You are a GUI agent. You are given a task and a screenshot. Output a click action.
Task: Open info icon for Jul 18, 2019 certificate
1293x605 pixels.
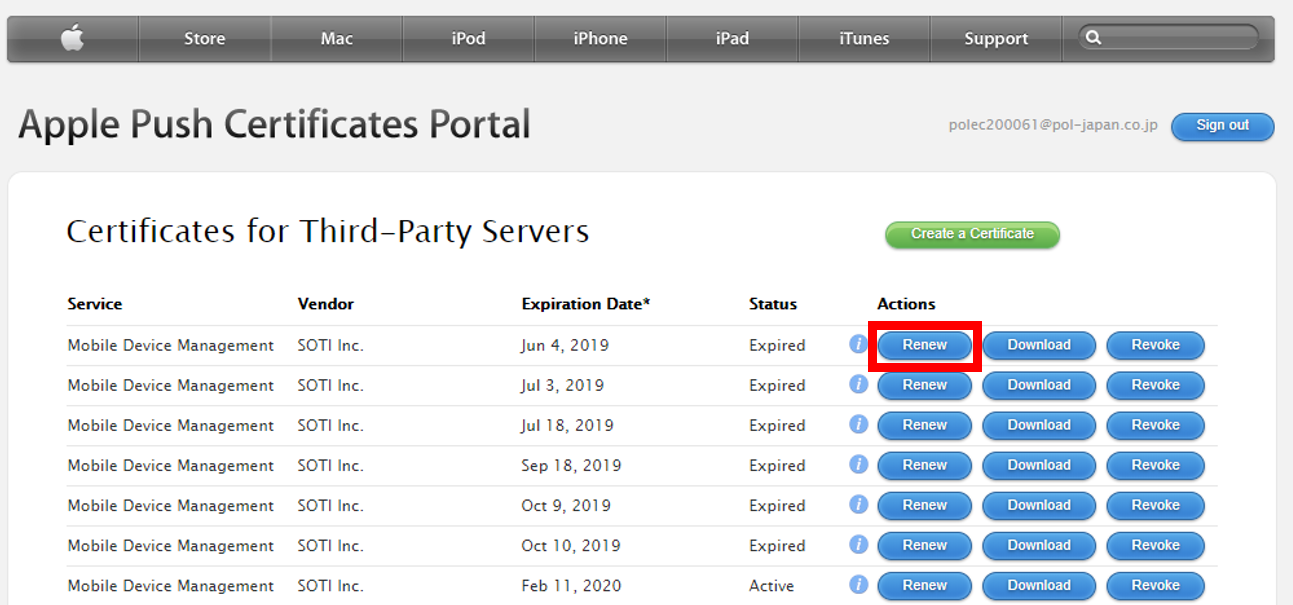[x=858, y=424]
